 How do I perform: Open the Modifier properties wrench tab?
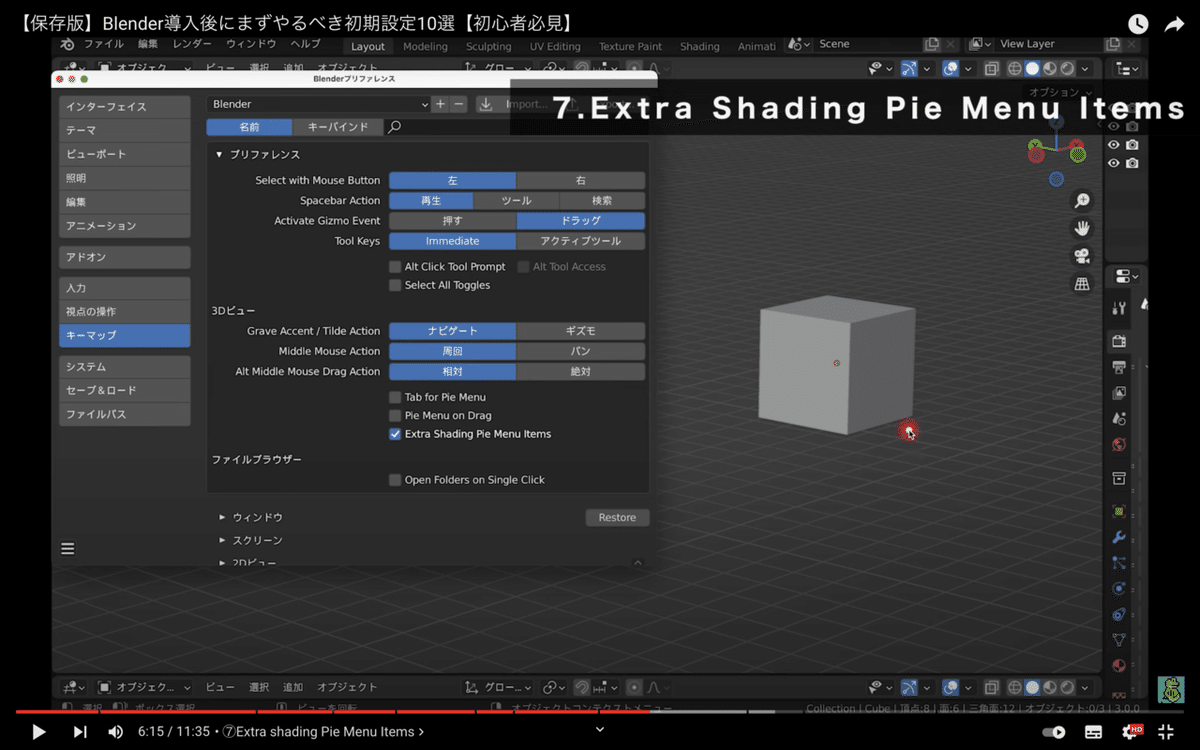1119,537
